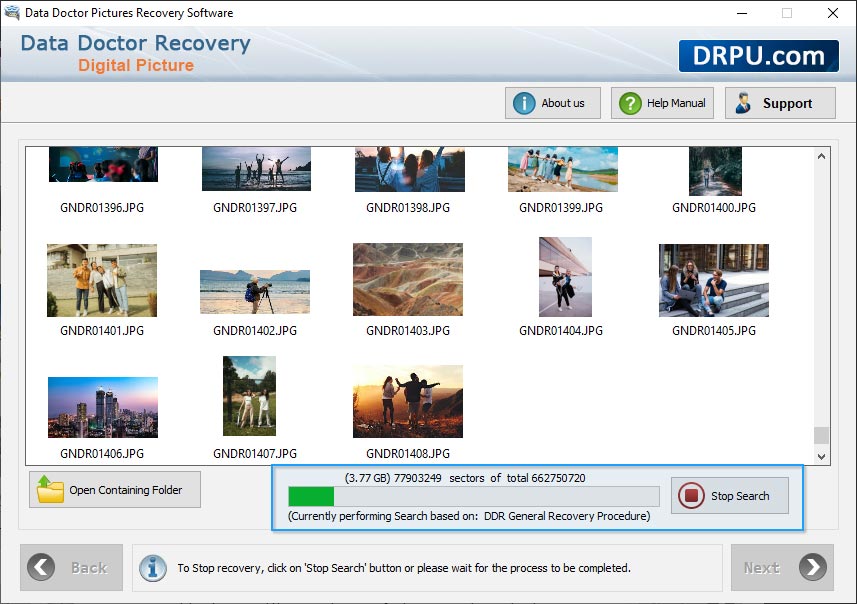Click the file name GNDR01401.JPG
857x604 pixels.
point(102,331)
